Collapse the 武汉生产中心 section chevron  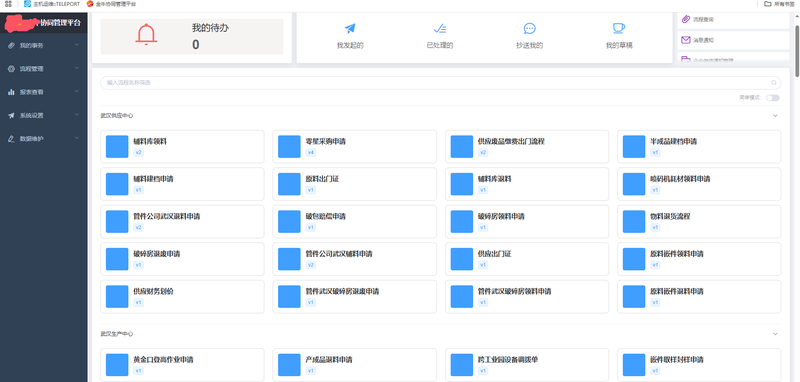tap(775, 334)
